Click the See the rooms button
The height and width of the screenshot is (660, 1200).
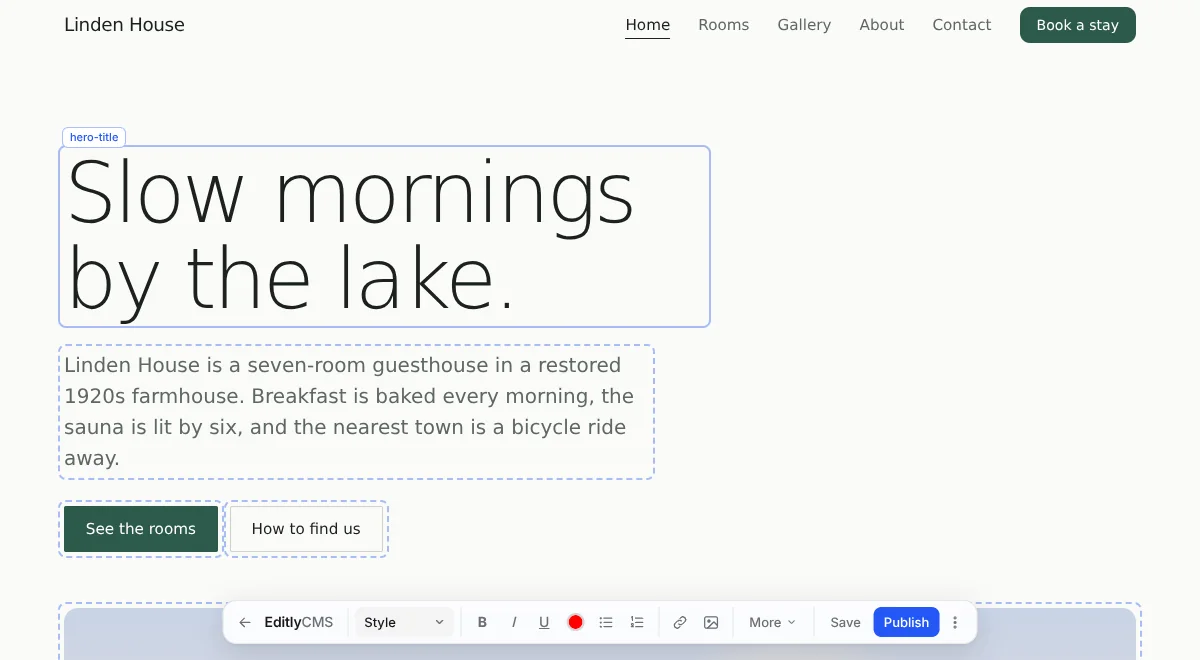[141, 529]
